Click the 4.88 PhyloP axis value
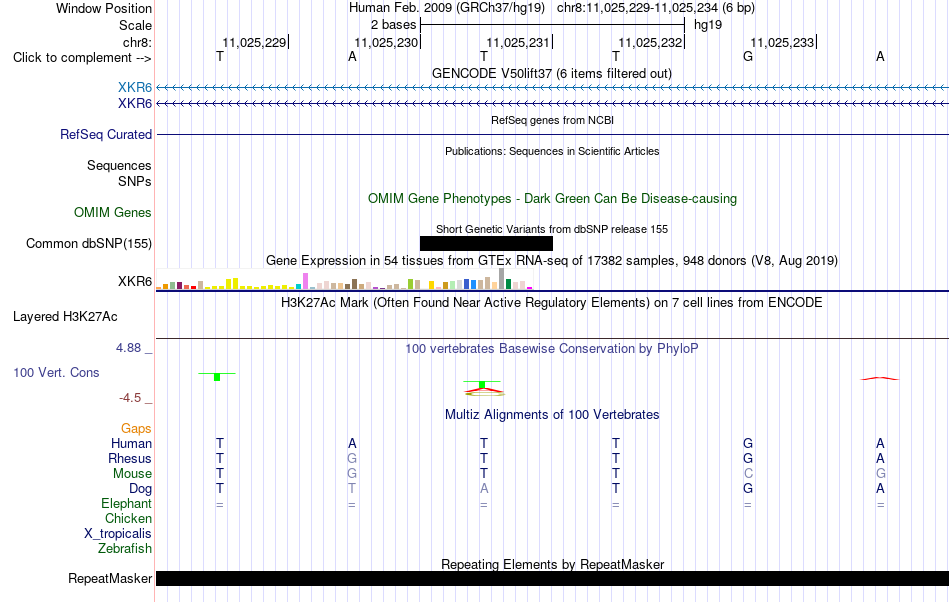This screenshot has width=950, height=602. pyautogui.click(x=128, y=348)
